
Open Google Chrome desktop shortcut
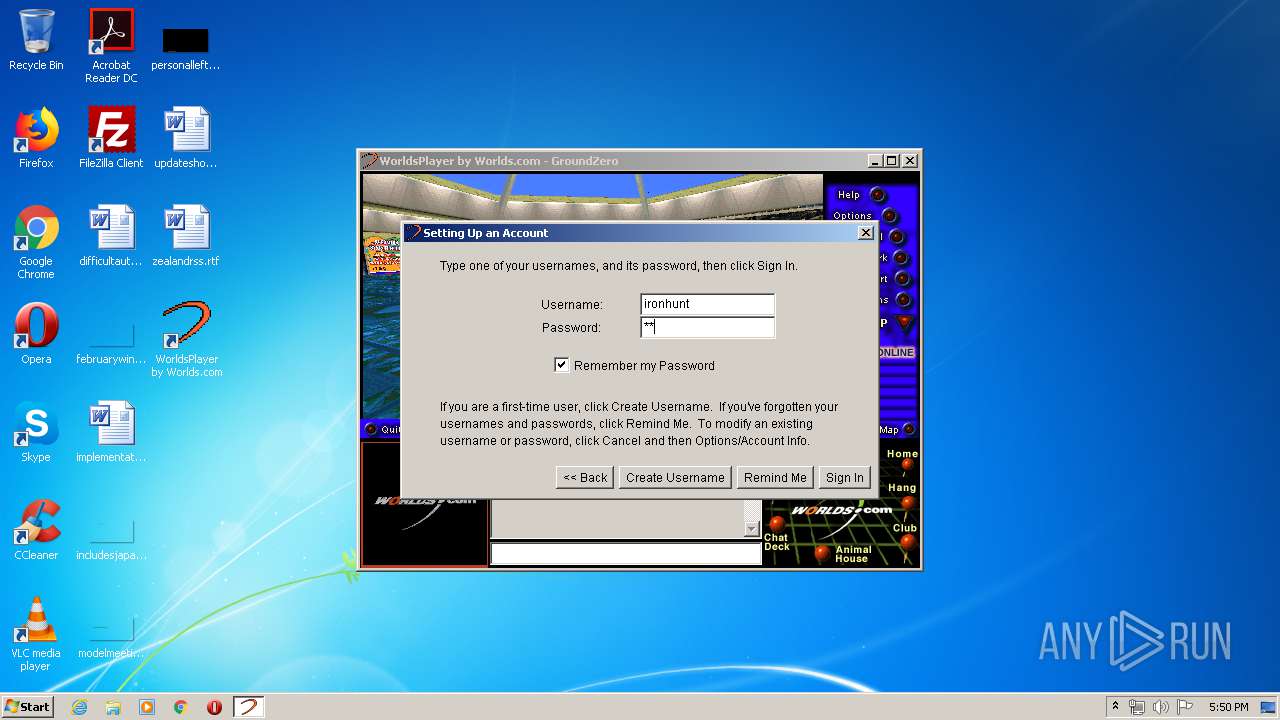36,242
